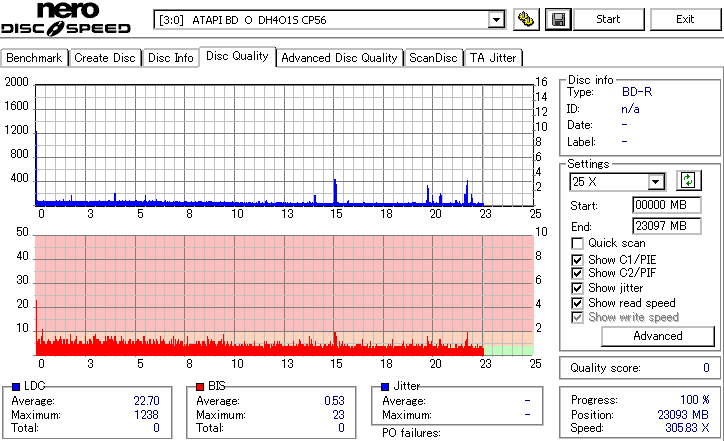
Task: Click the Speed value 305.83 X
Action: point(687,428)
